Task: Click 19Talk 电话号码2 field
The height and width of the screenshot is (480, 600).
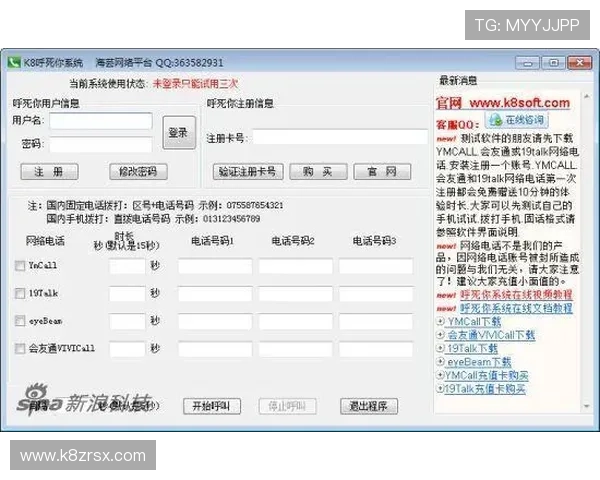Action: (295, 294)
